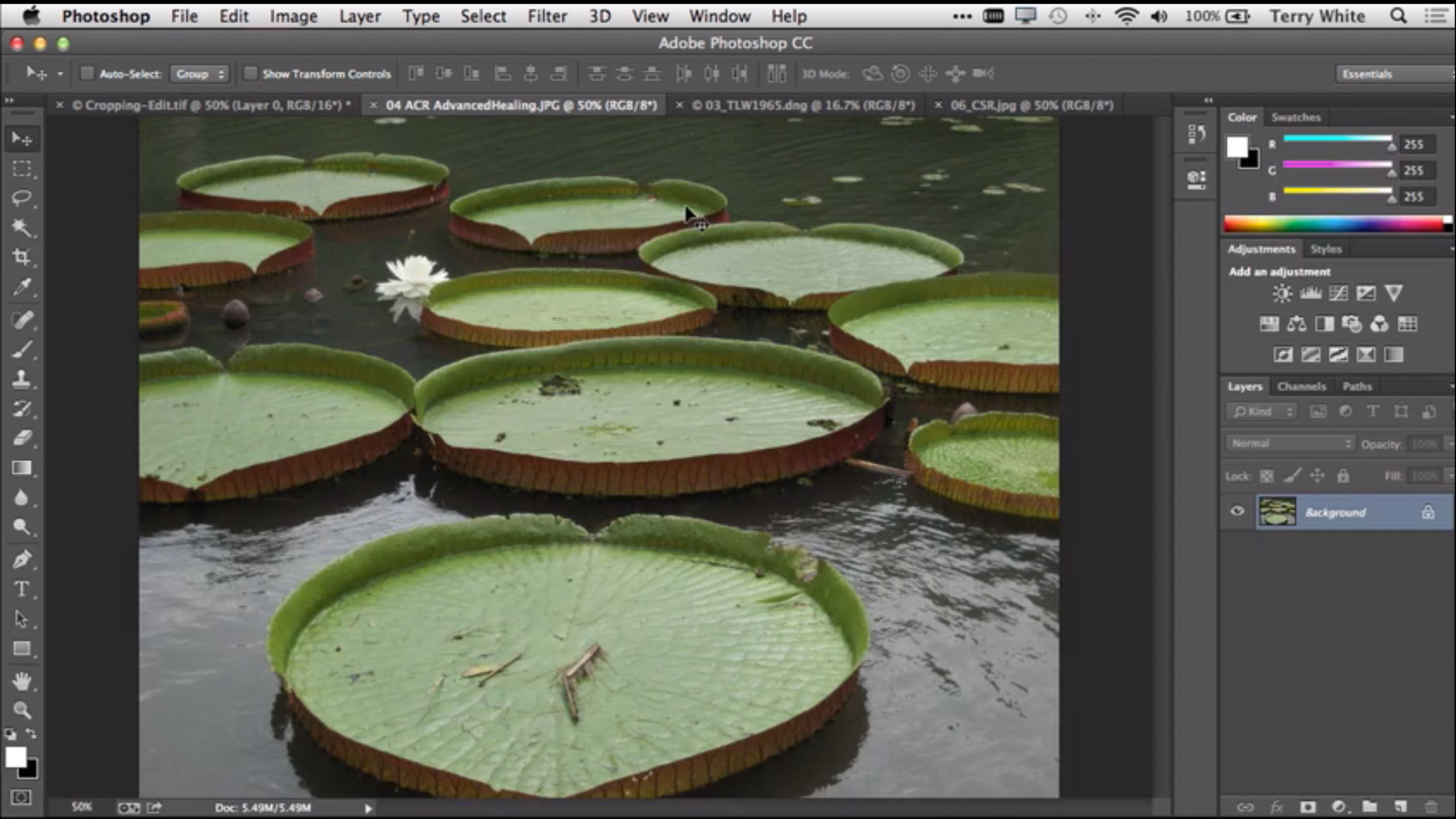
Task: Add a Color Balance adjustment
Action: tap(1296, 324)
